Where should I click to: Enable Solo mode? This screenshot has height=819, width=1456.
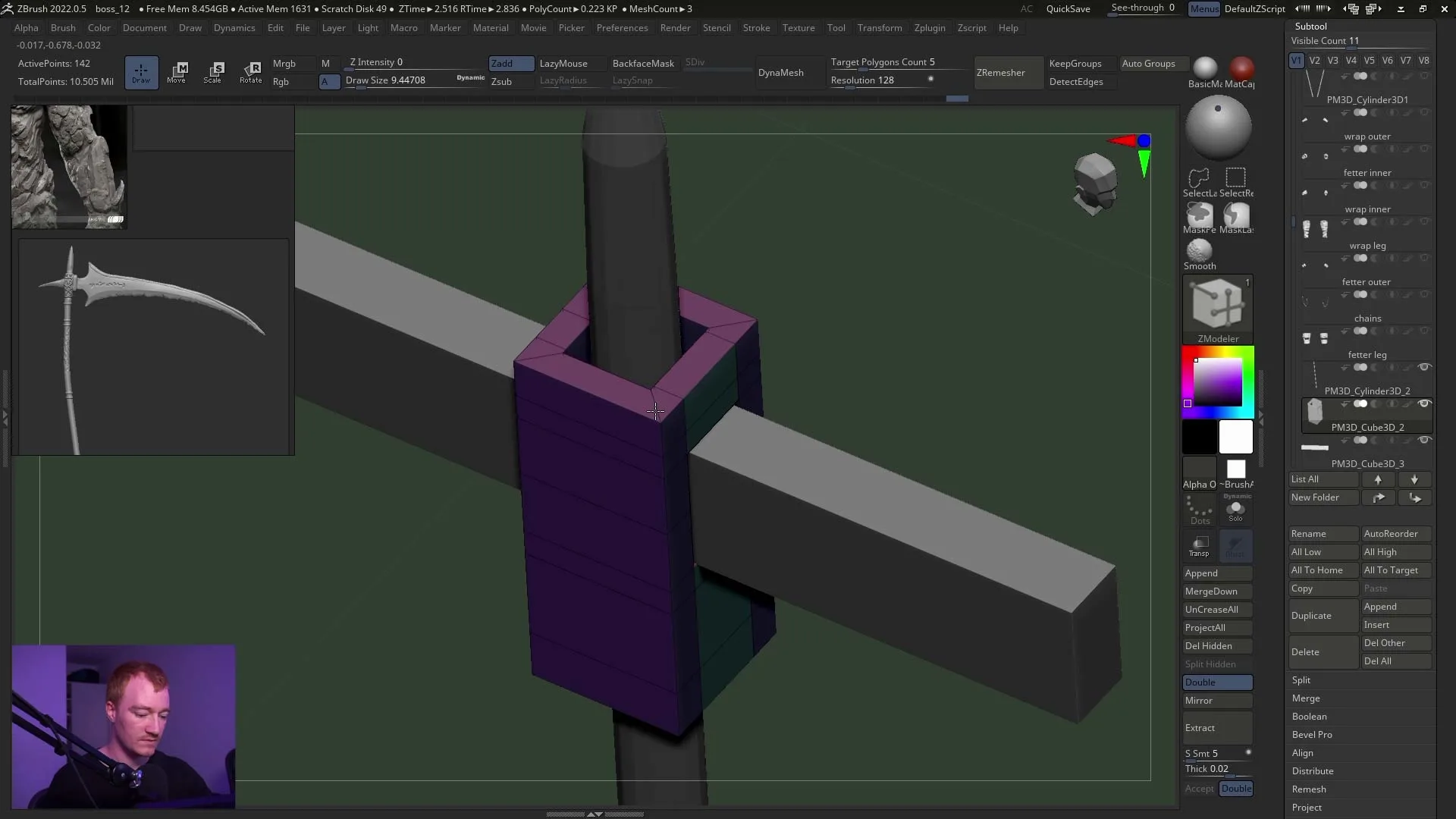pyautogui.click(x=1236, y=510)
